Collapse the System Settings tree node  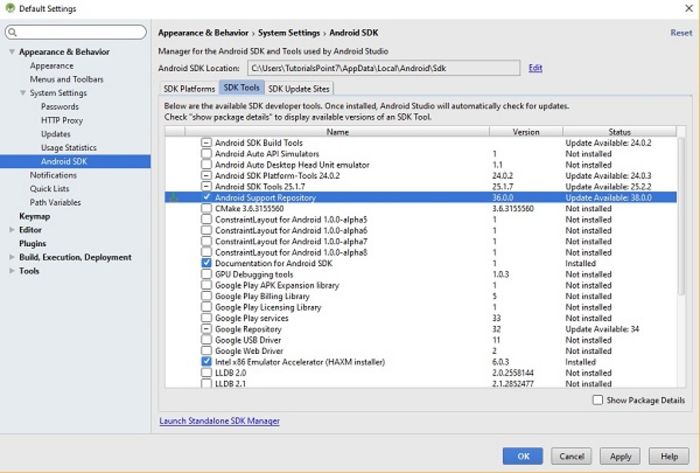22,93
